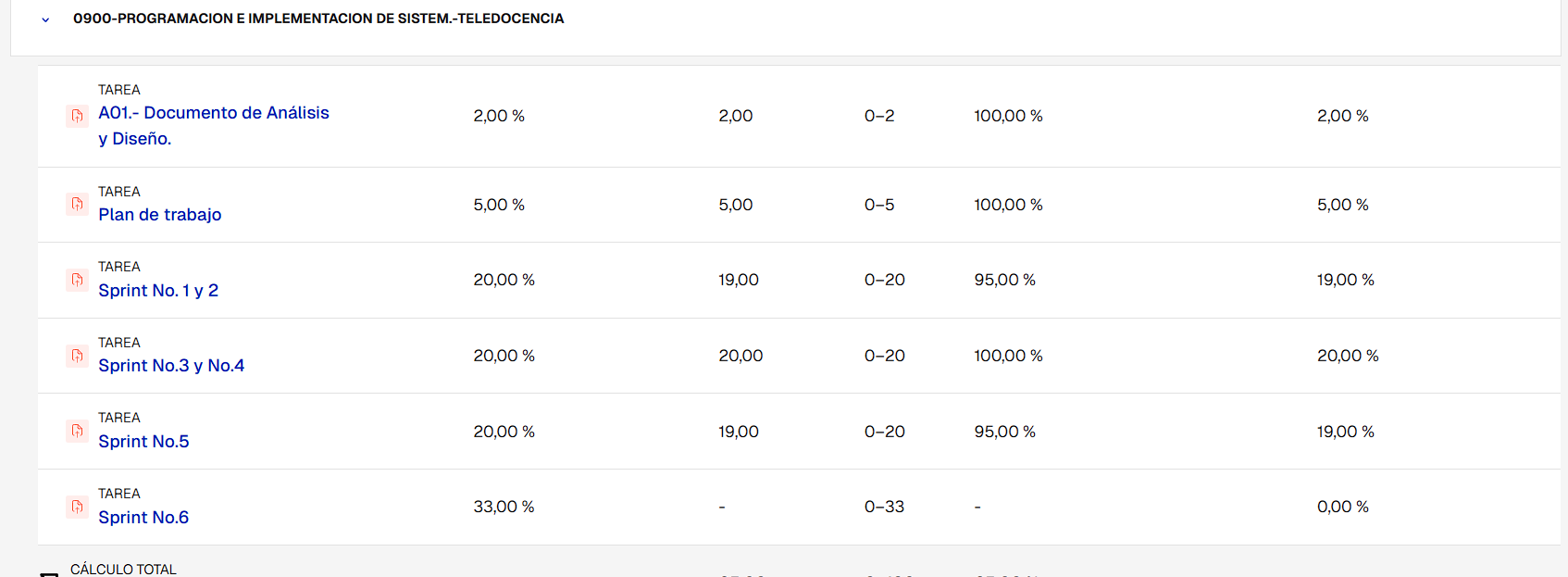Click the 0–33 range for Sprint No.6

pyautogui.click(x=884, y=507)
